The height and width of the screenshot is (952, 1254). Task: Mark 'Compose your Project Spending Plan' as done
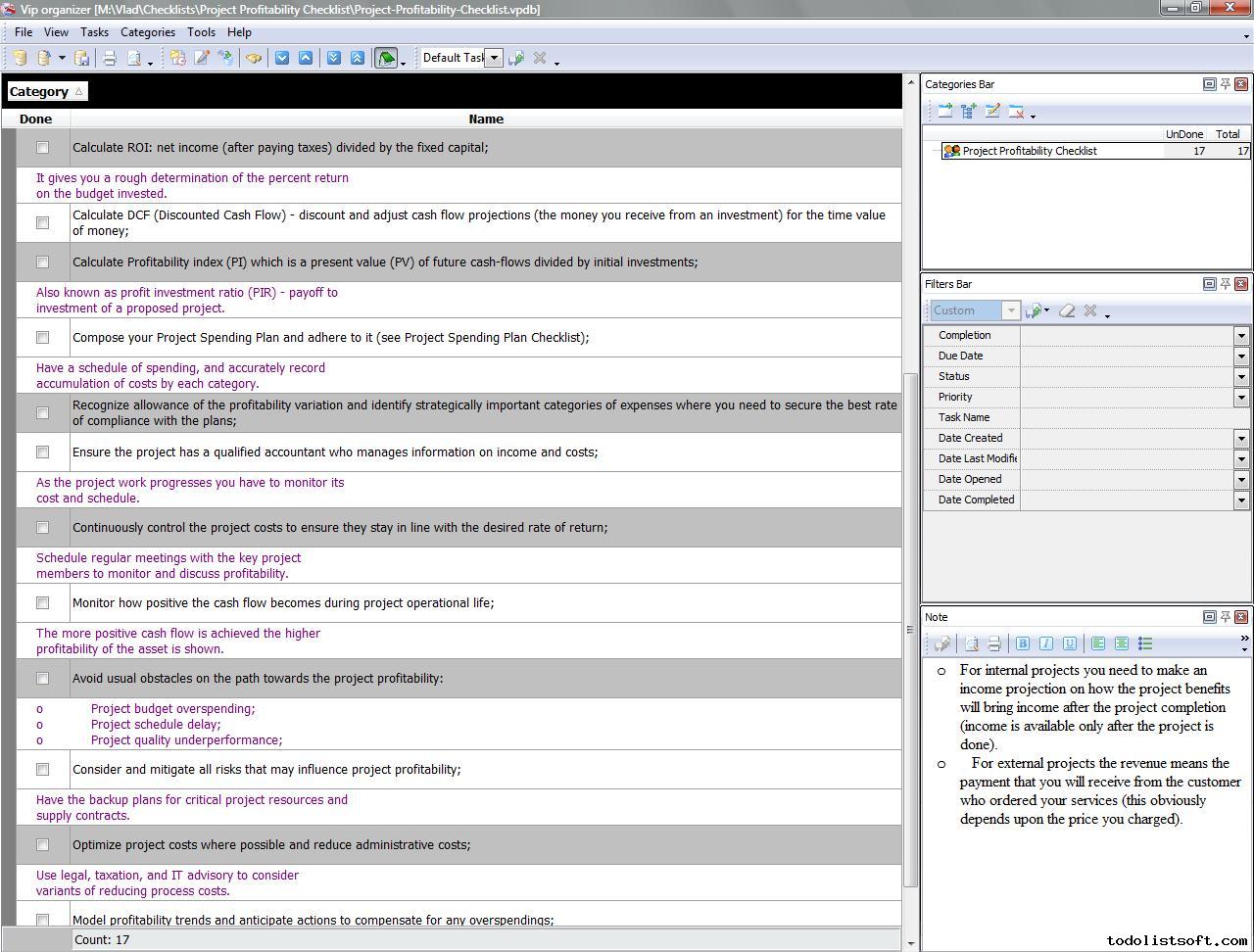[x=42, y=338]
